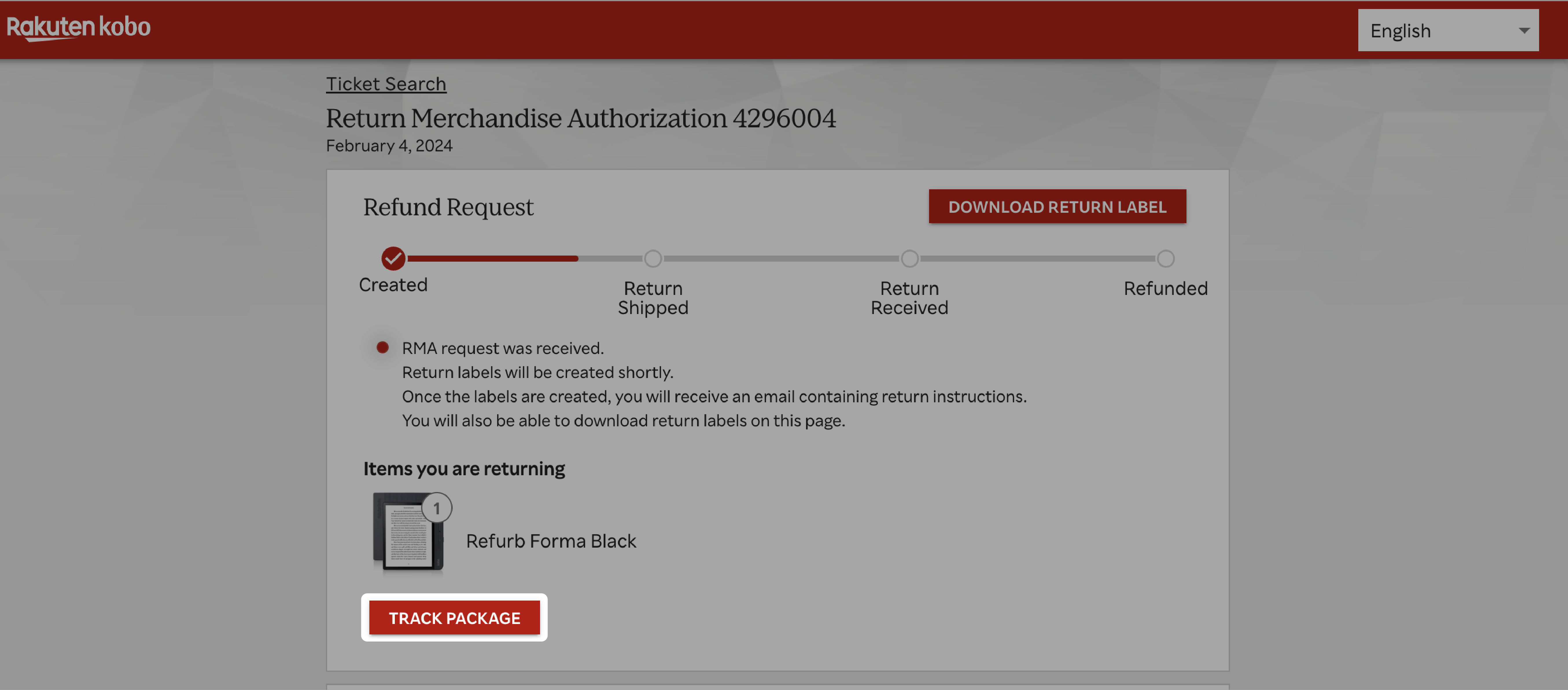Click the Return Received label
The image size is (1568, 690).
909,298
